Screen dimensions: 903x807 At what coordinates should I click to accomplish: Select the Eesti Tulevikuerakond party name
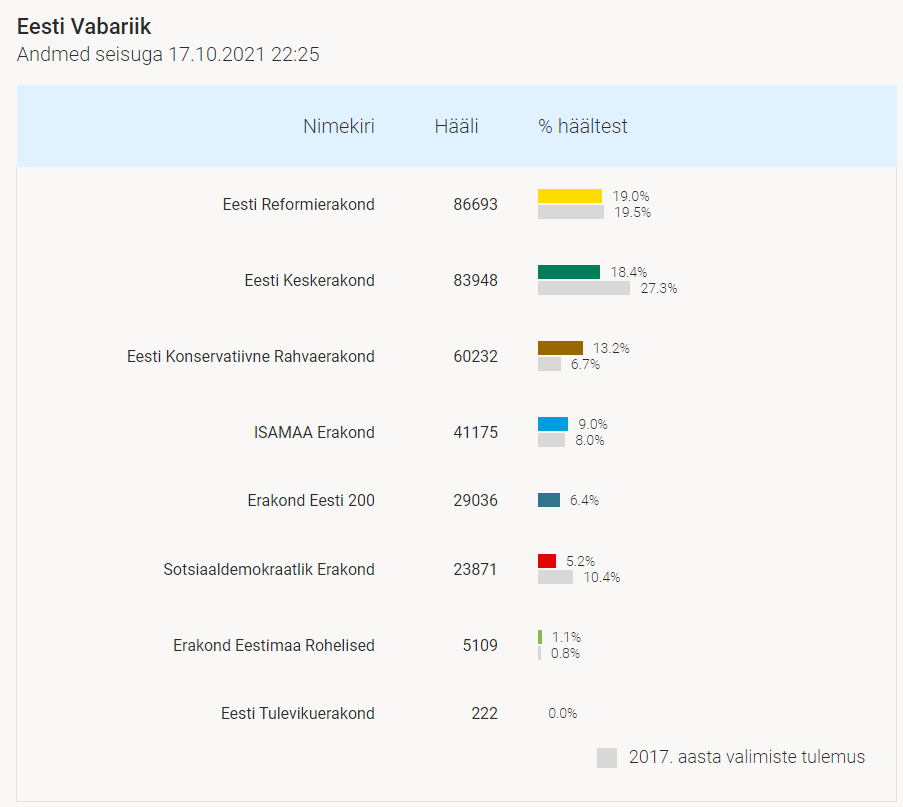coord(298,714)
